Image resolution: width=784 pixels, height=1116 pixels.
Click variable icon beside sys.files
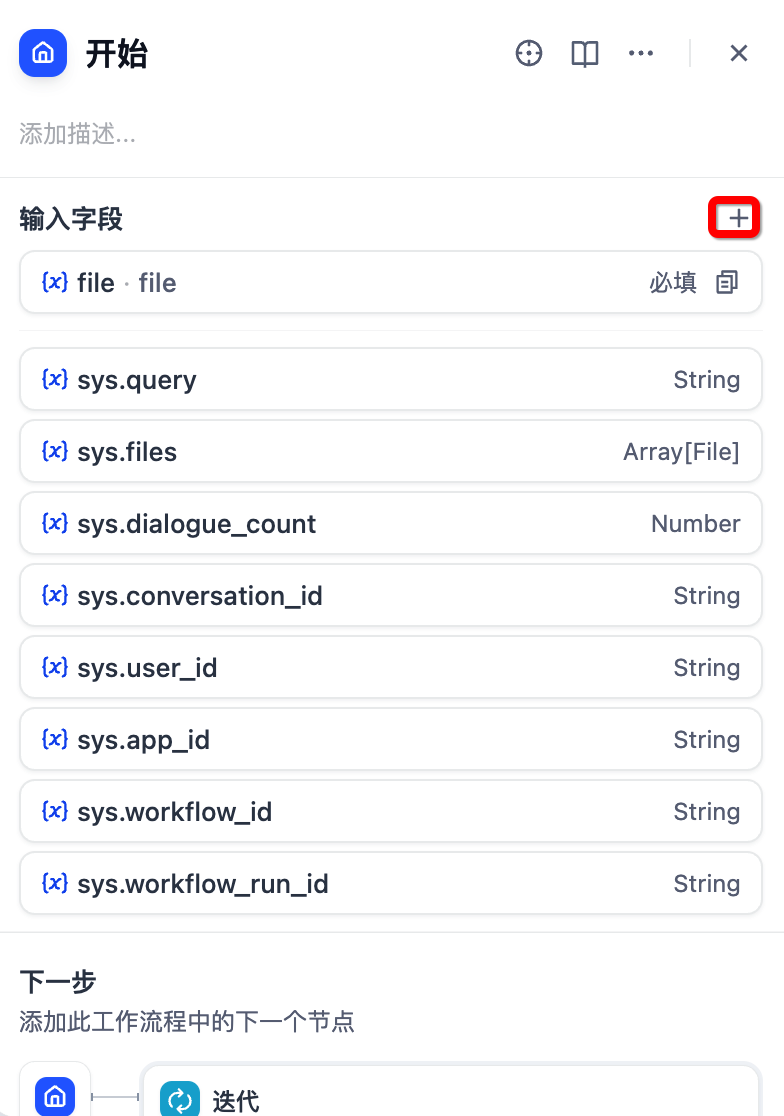click(x=55, y=451)
